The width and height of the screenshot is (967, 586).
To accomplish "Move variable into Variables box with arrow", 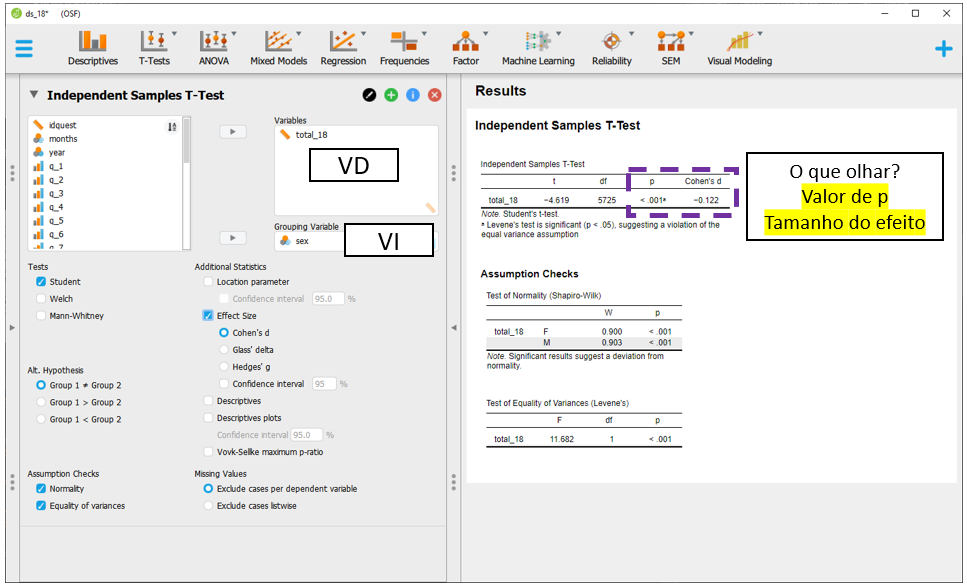I will (x=232, y=131).
